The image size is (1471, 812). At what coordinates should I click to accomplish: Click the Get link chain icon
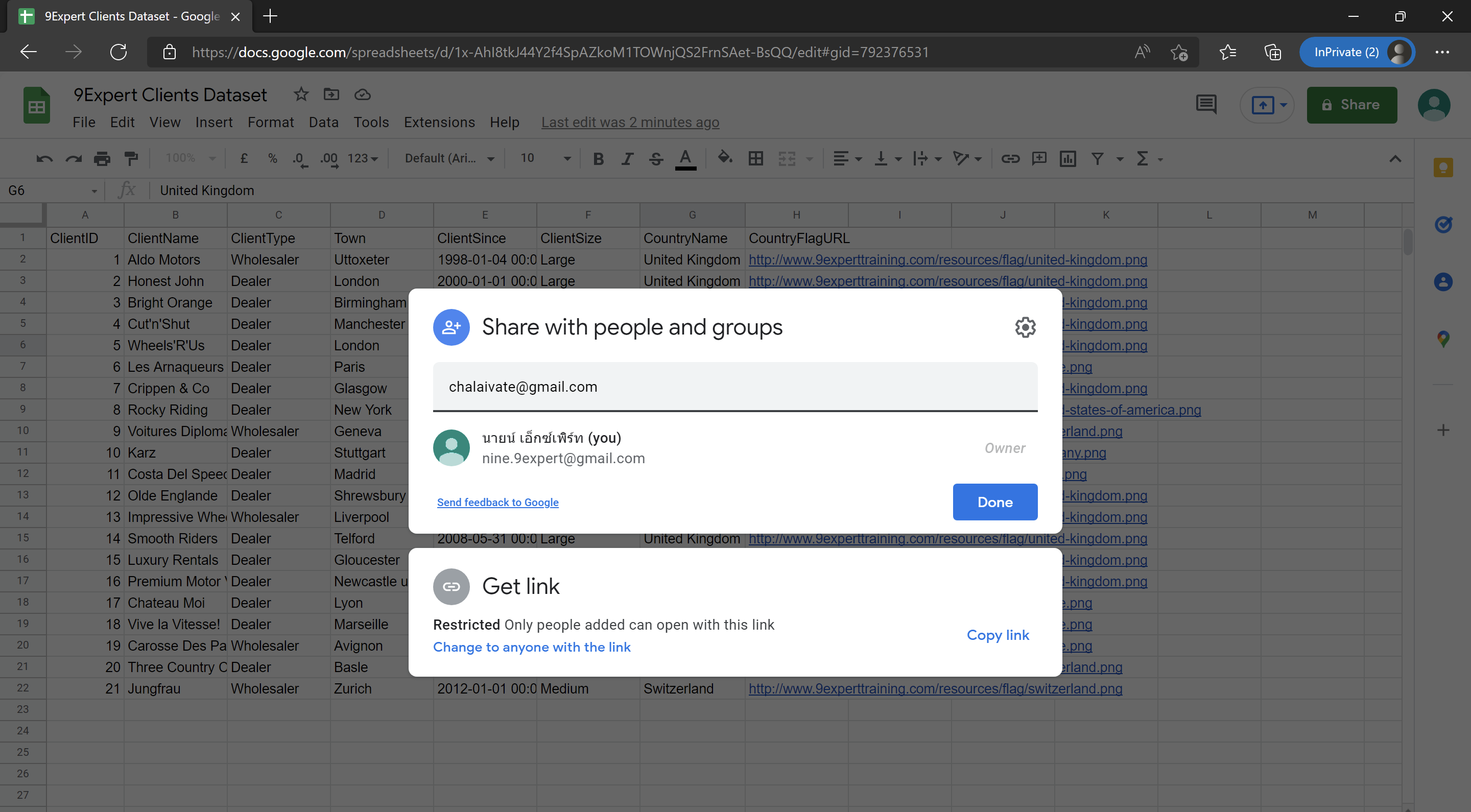(x=451, y=586)
